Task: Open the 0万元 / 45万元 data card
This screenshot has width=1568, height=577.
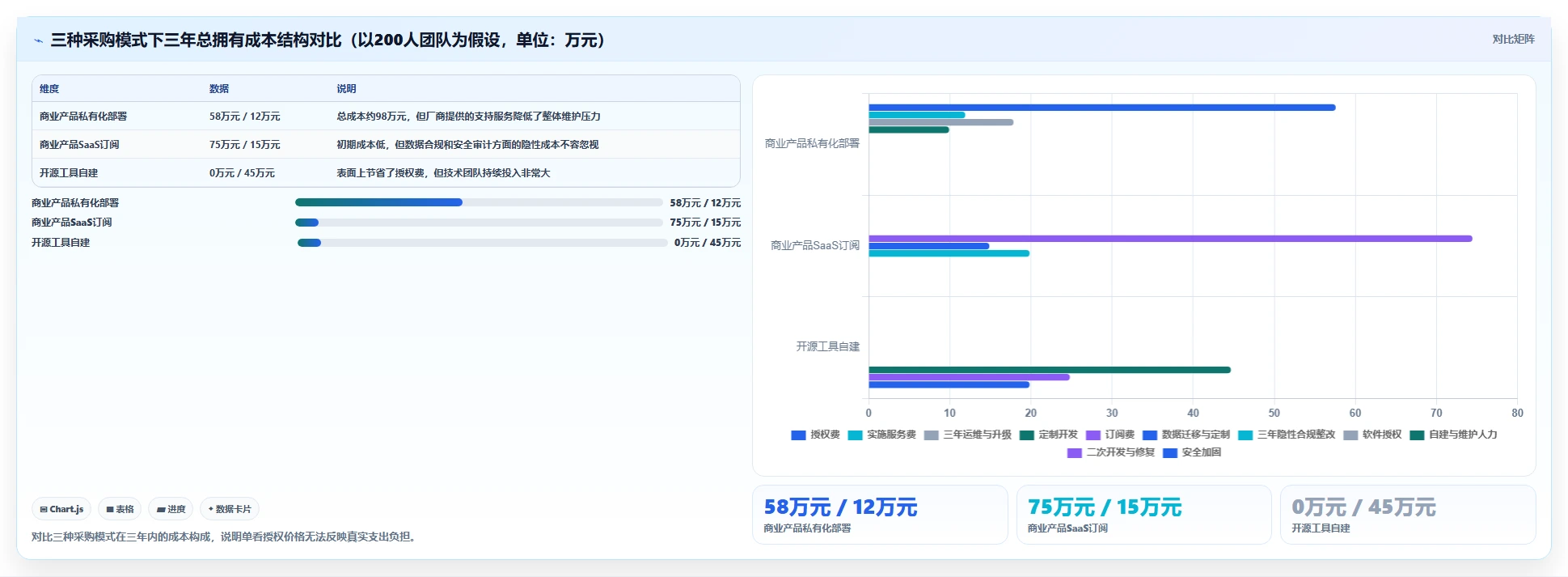Action: pyautogui.click(x=1408, y=515)
